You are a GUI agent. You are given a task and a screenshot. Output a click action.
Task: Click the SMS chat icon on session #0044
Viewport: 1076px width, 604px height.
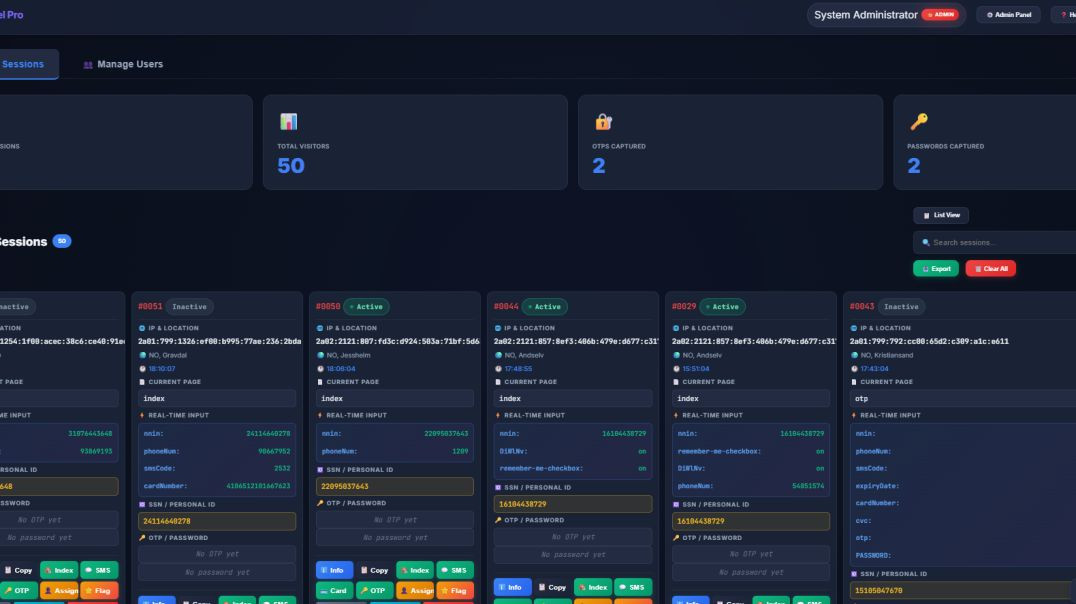[x=635, y=587]
